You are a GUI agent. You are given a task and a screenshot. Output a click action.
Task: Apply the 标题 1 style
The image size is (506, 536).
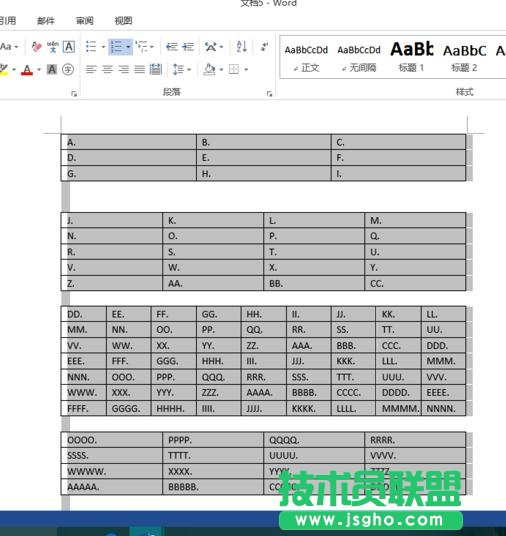pos(412,58)
